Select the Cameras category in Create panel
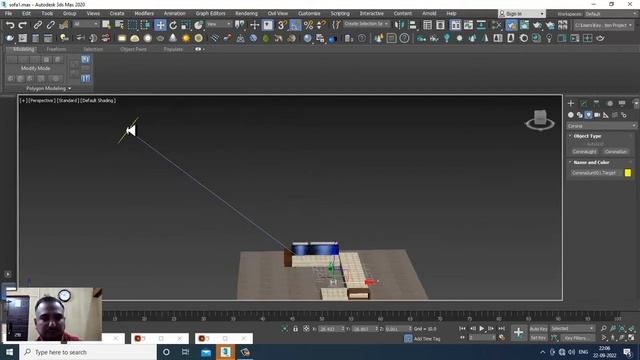 tap(597, 115)
